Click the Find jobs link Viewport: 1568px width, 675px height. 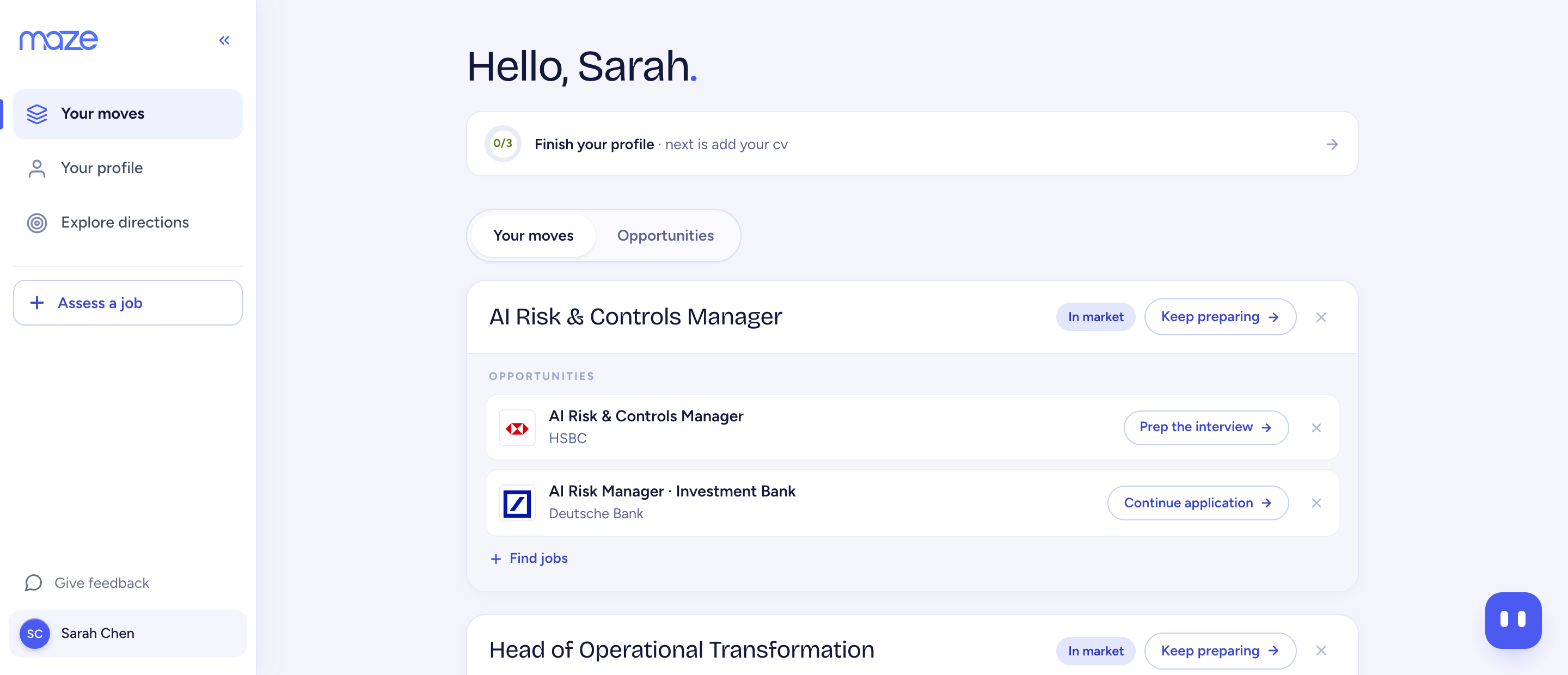(529, 558)
